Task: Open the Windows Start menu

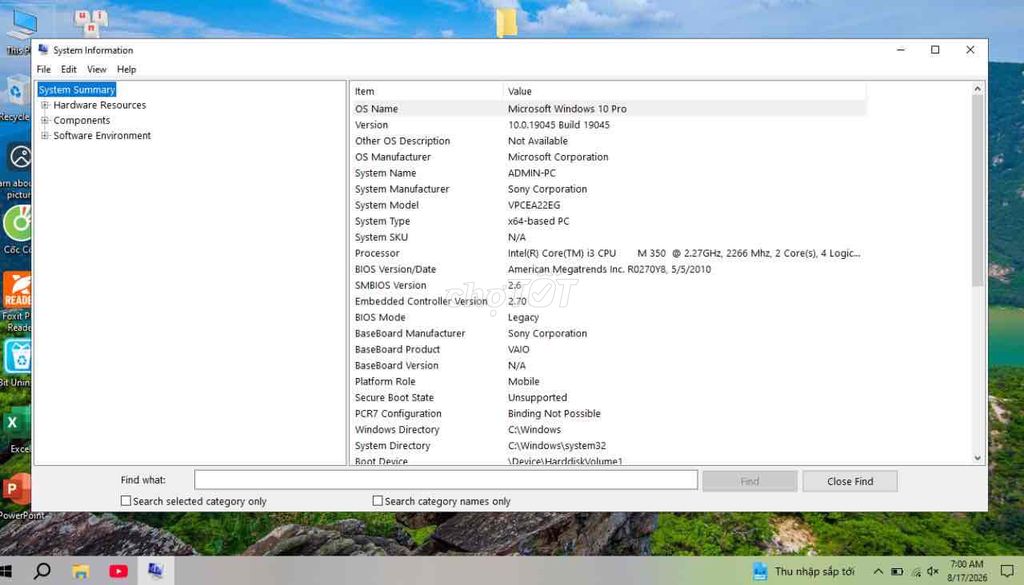Action: (6, 571)
